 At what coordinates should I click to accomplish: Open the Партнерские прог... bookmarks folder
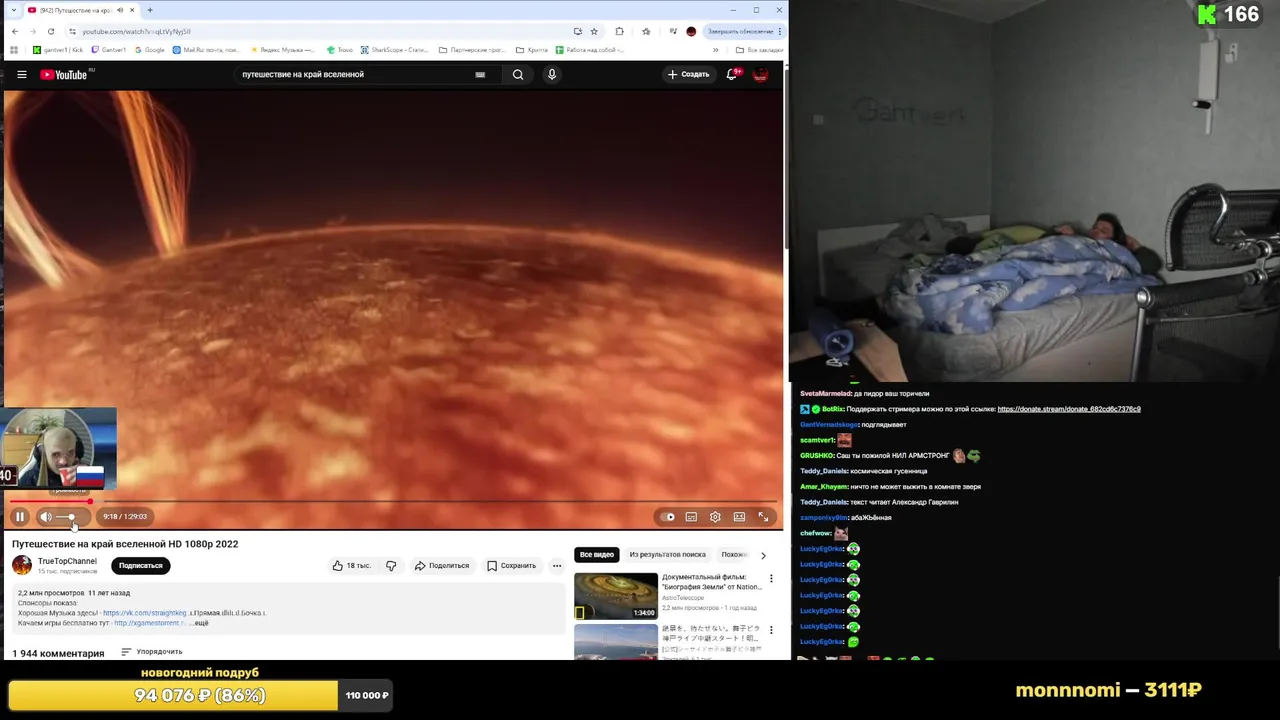point(473,49)
